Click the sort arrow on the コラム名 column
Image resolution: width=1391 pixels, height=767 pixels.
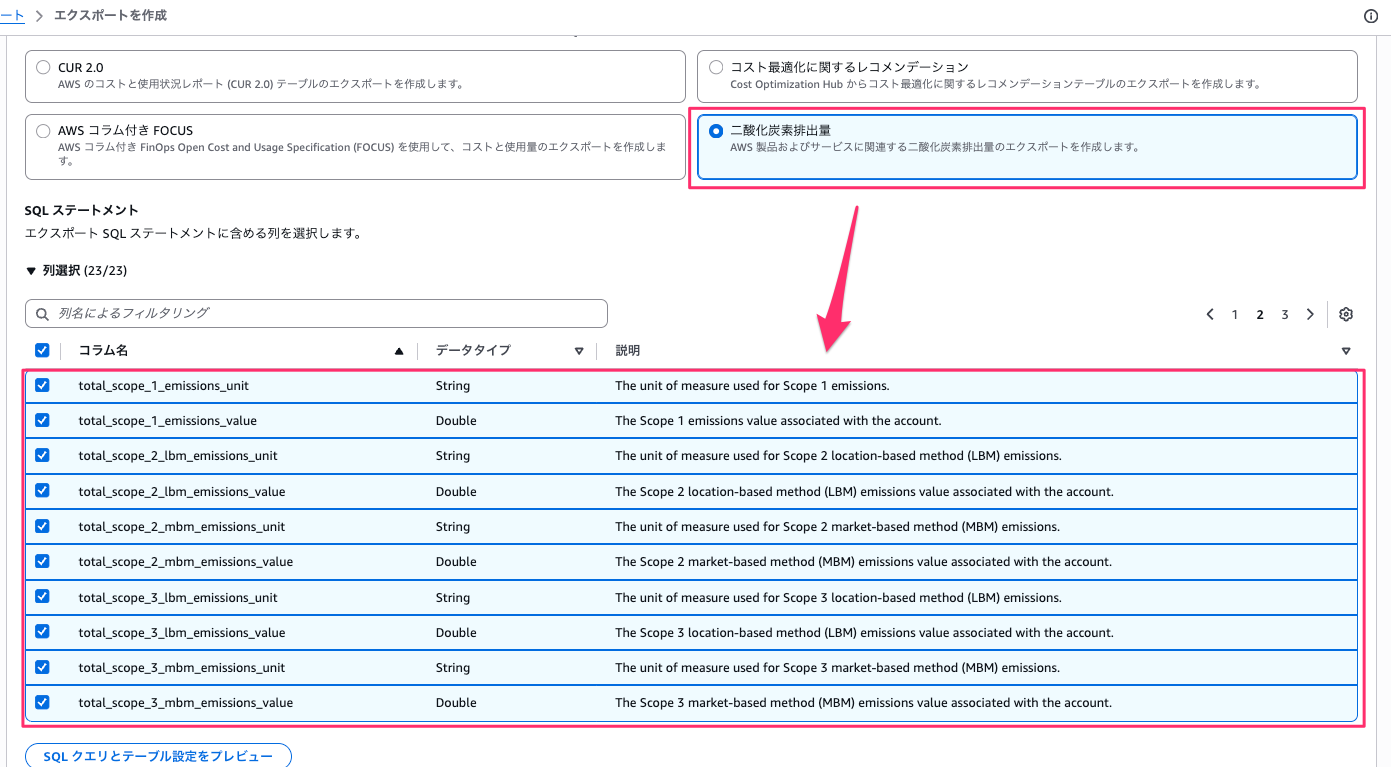(398, 350)
